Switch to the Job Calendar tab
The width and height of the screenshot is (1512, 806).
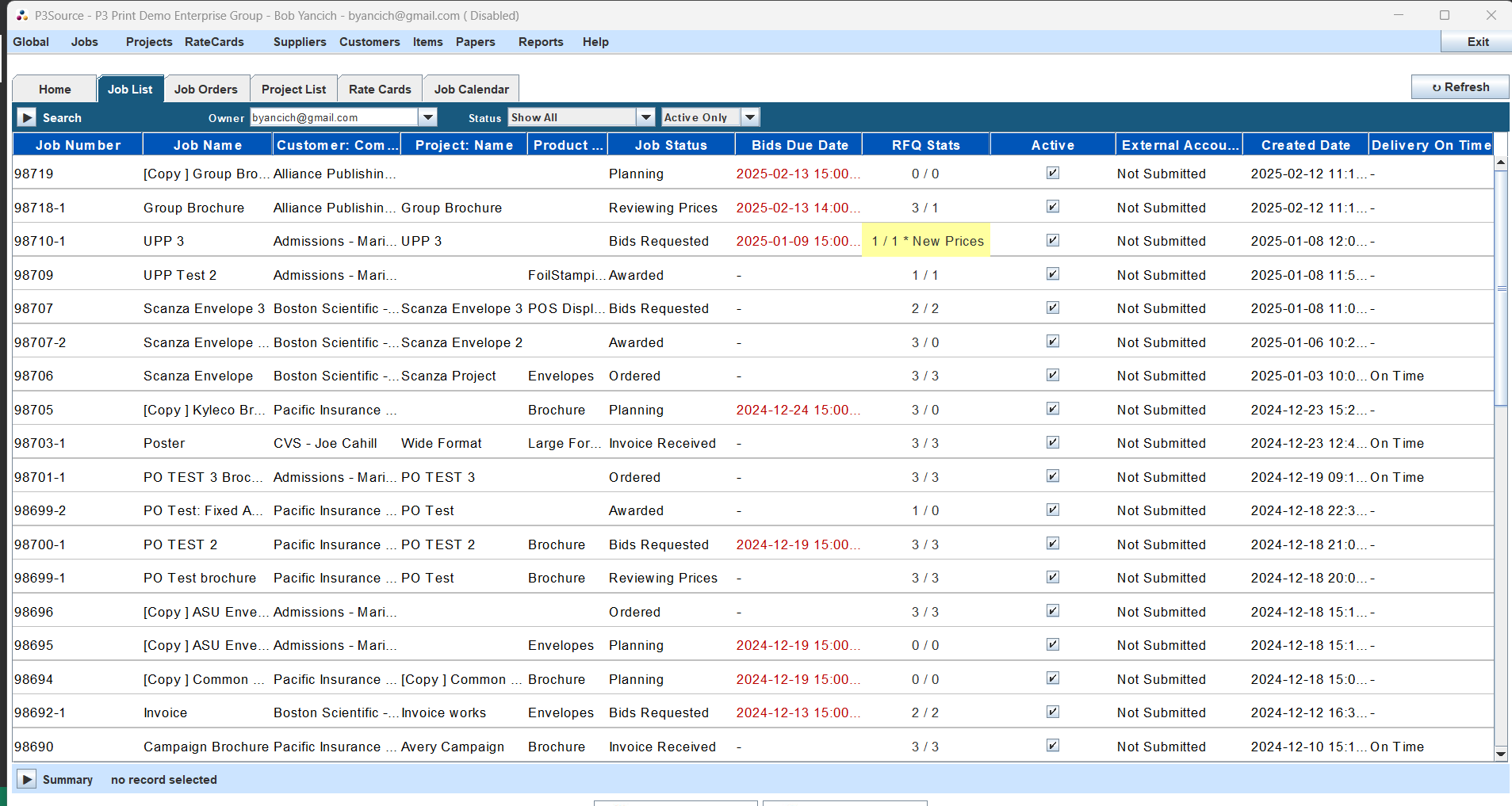pyautogui.click(x=471, y=89)
